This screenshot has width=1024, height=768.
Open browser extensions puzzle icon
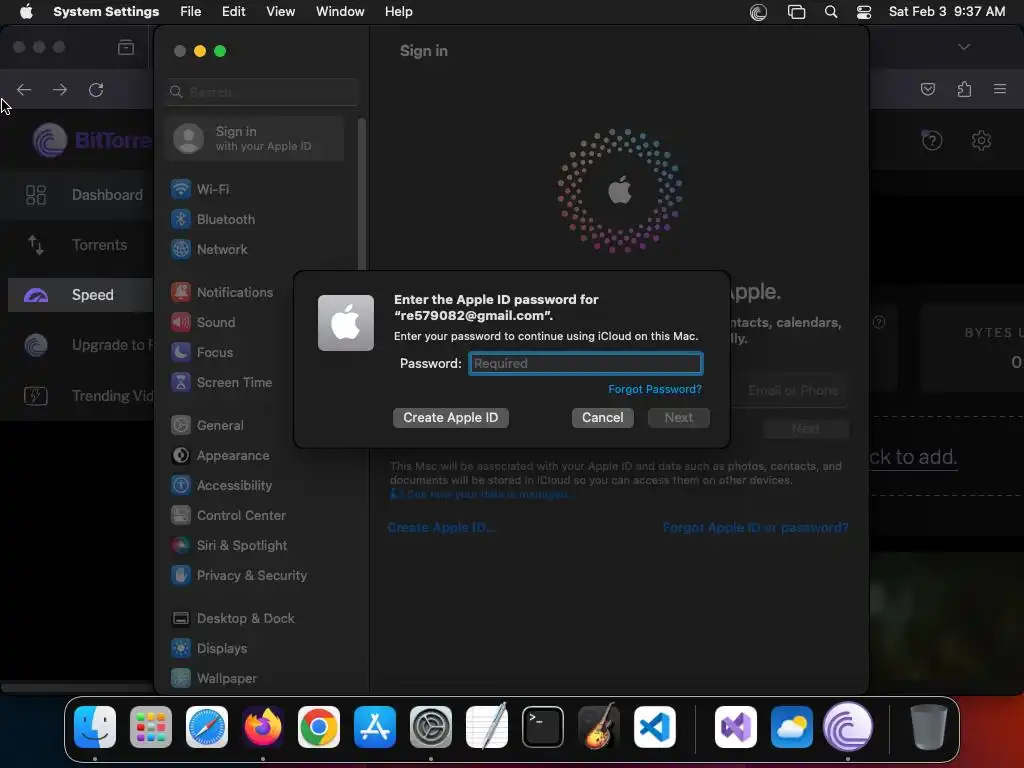pyautogui.click(x=964, y=89)
